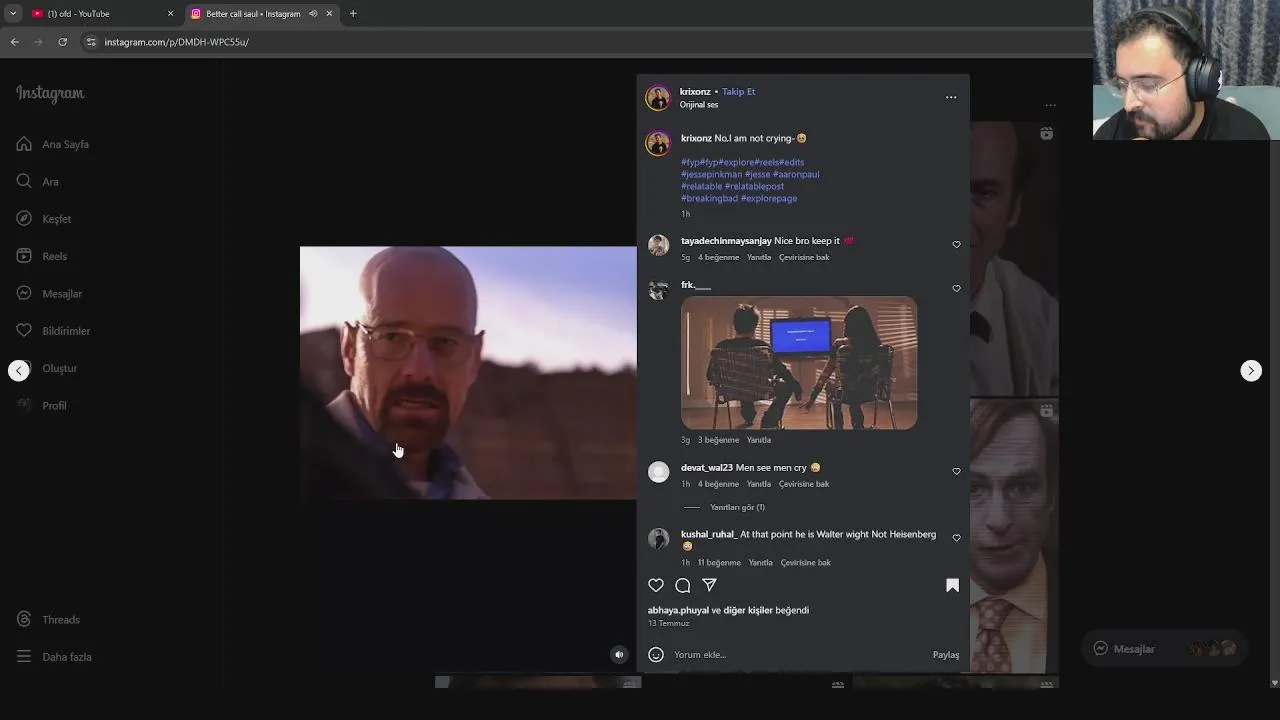Go to next post arrow
The image size is (1280, 720).
pos(1251,370)
